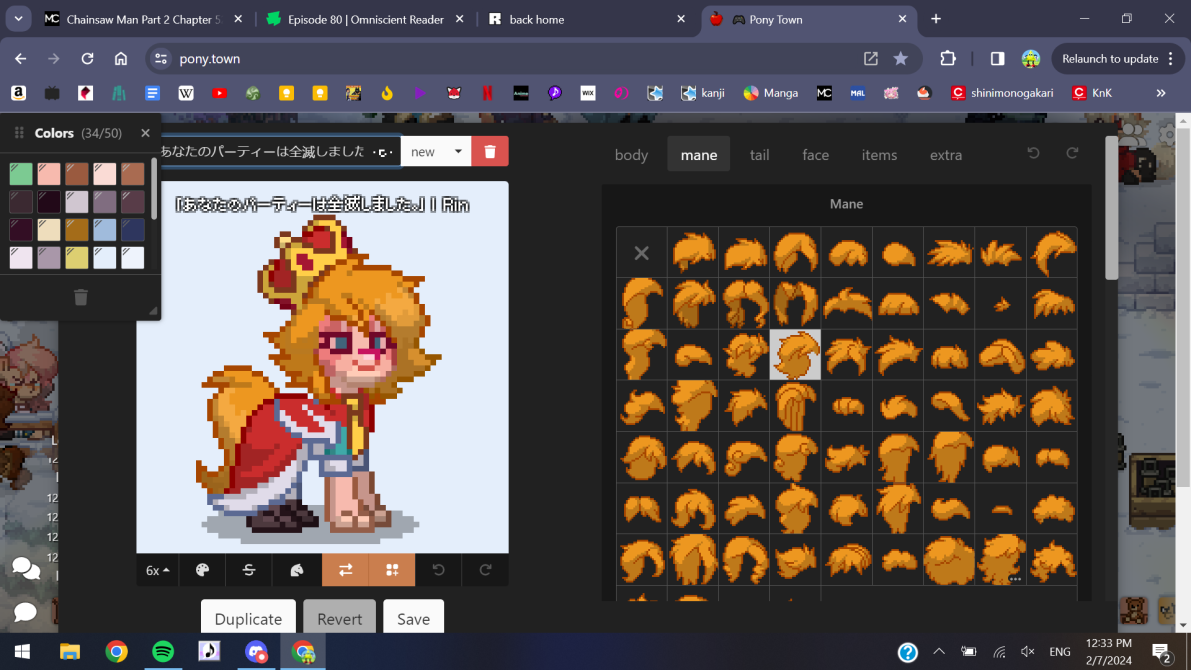Image resolution: width=1191 pixels, height=670 pixels.
Task: Open the tab search dropdown in Chrome
Action: click(18, 19)
